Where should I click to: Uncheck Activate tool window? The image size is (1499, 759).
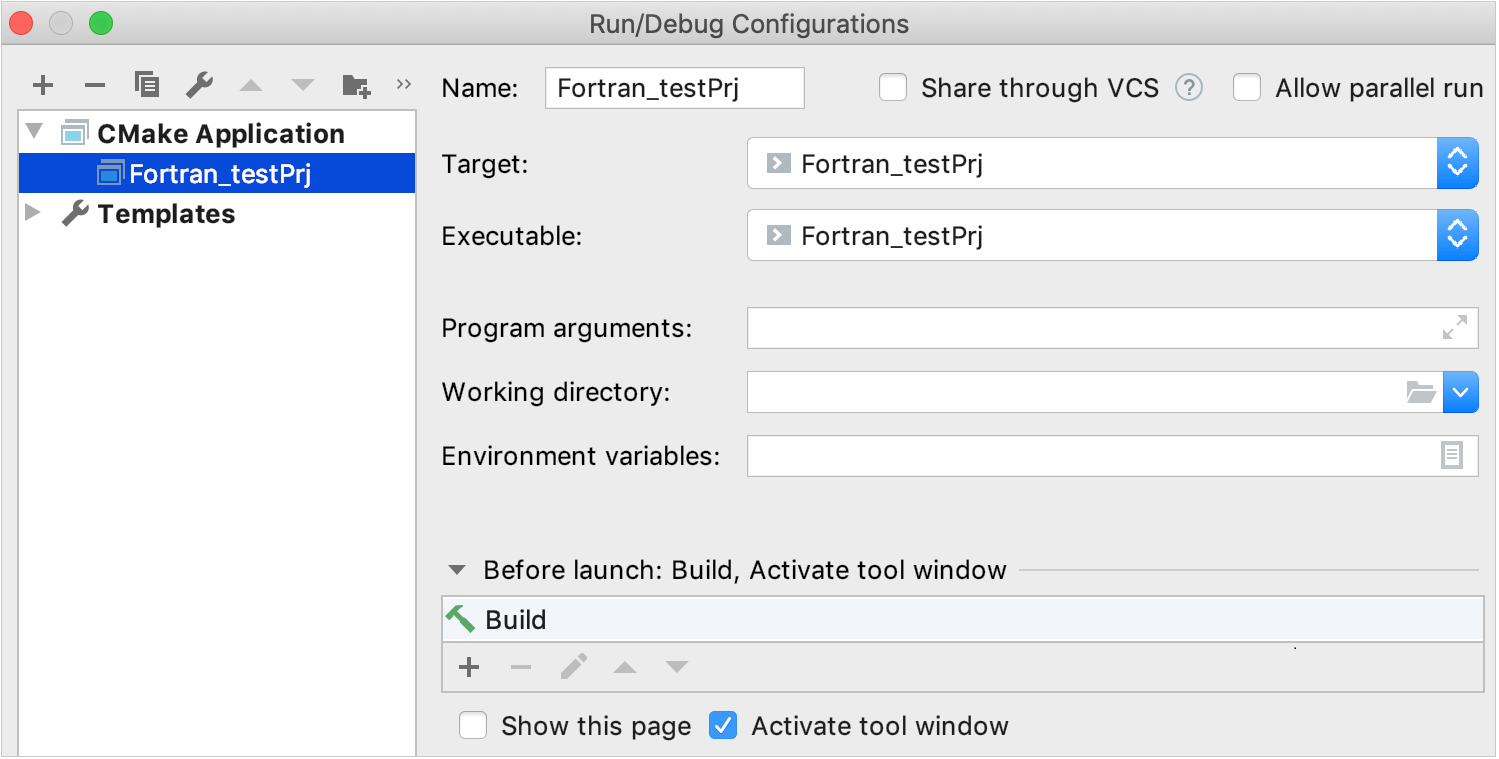[x=723, y=726]
